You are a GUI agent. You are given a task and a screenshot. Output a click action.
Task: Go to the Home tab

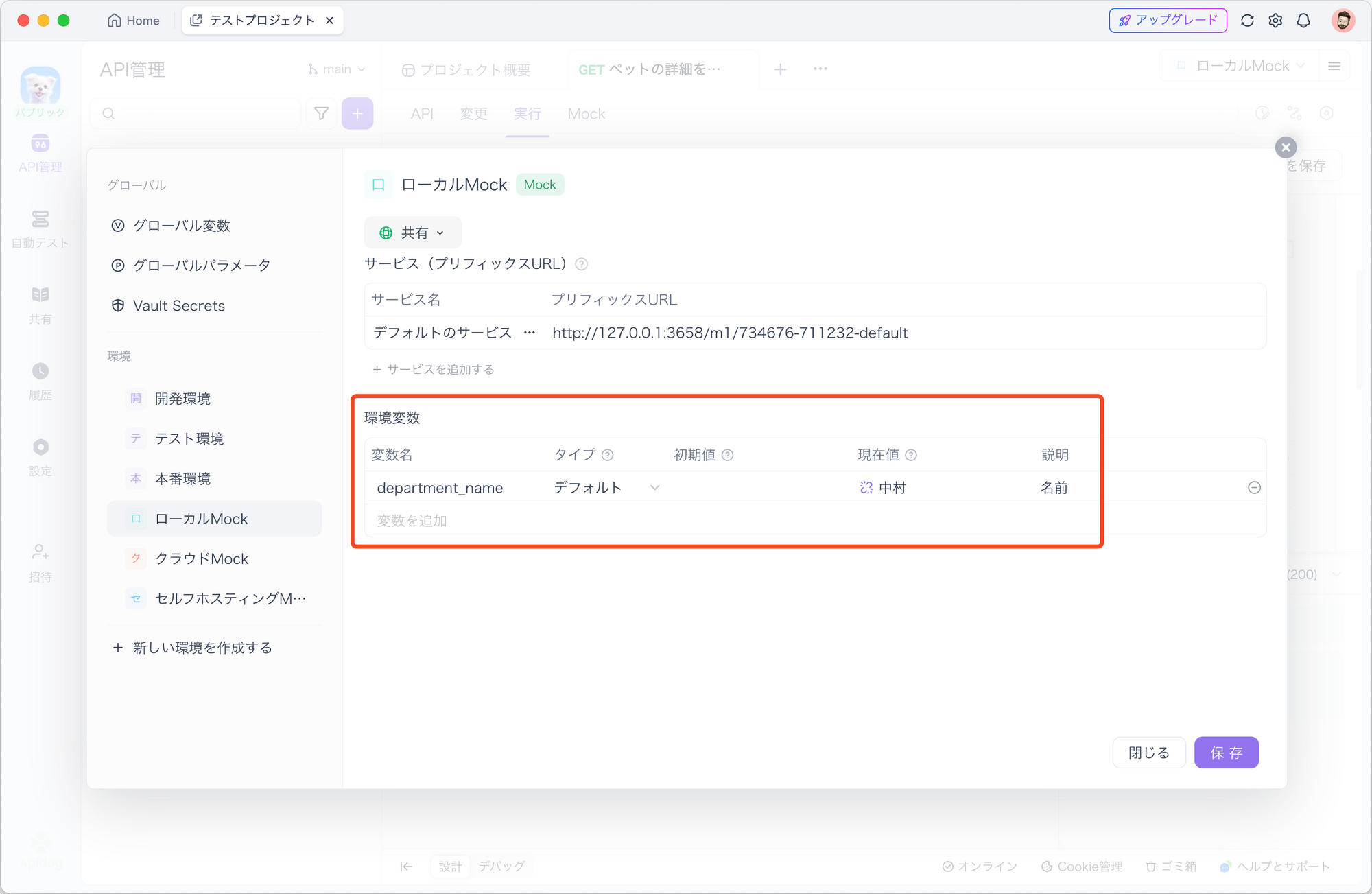133,21
